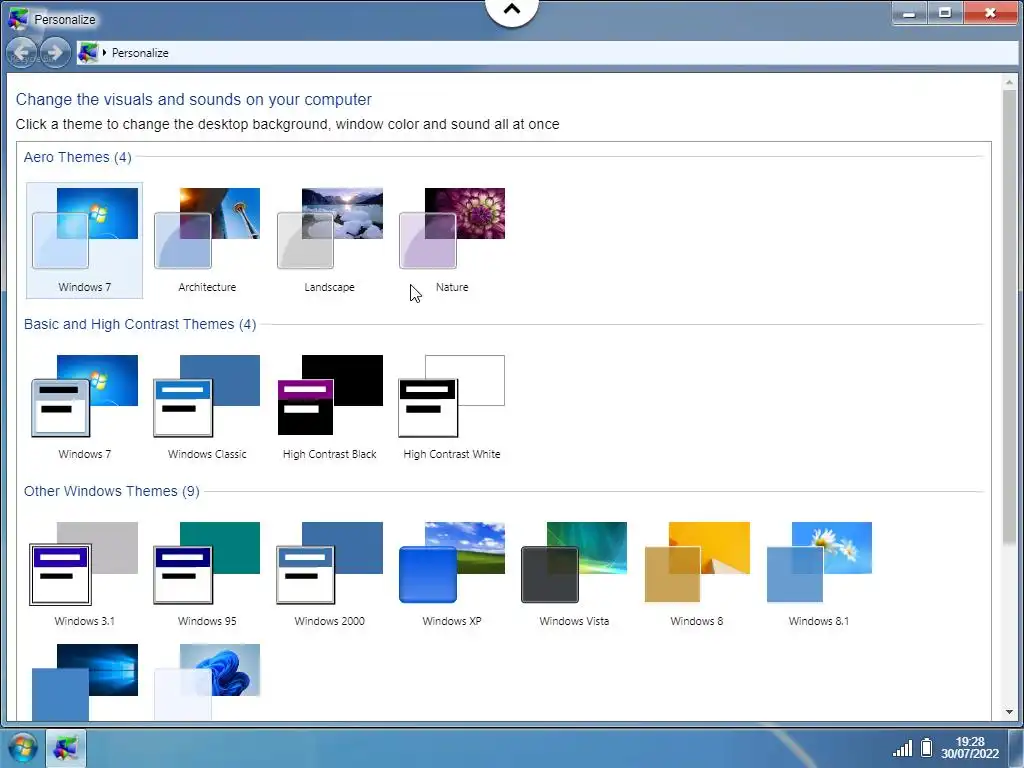Click the scrollbar up arrow
This screenshot has height=768, width=1024.
[1010, 82]
